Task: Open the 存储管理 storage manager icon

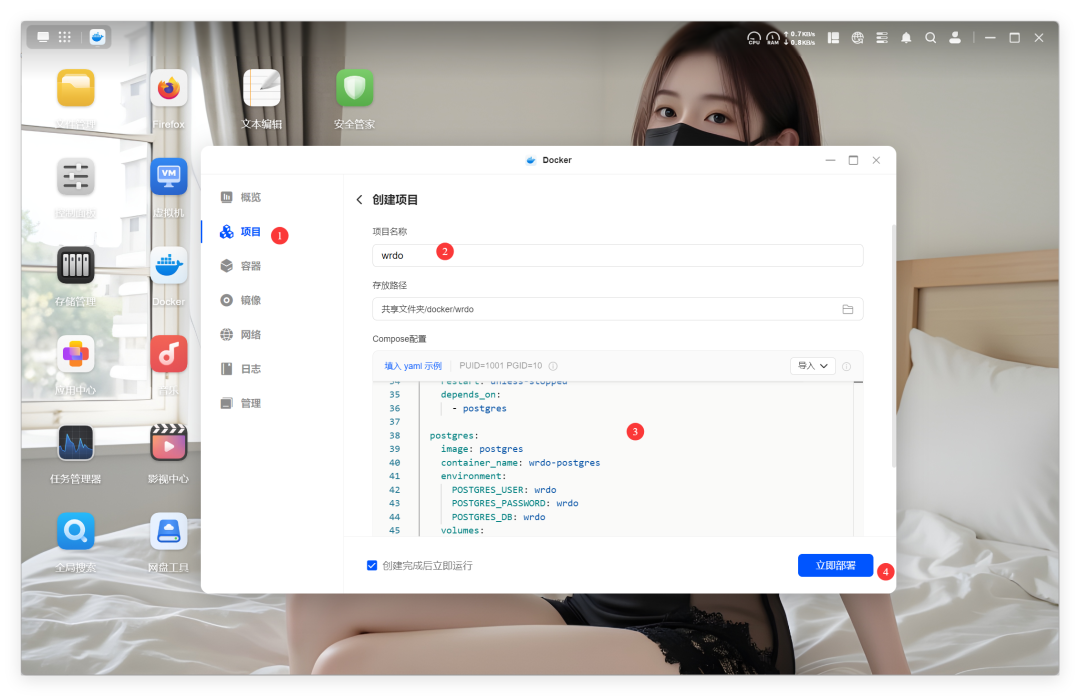Action: point(76,265)
